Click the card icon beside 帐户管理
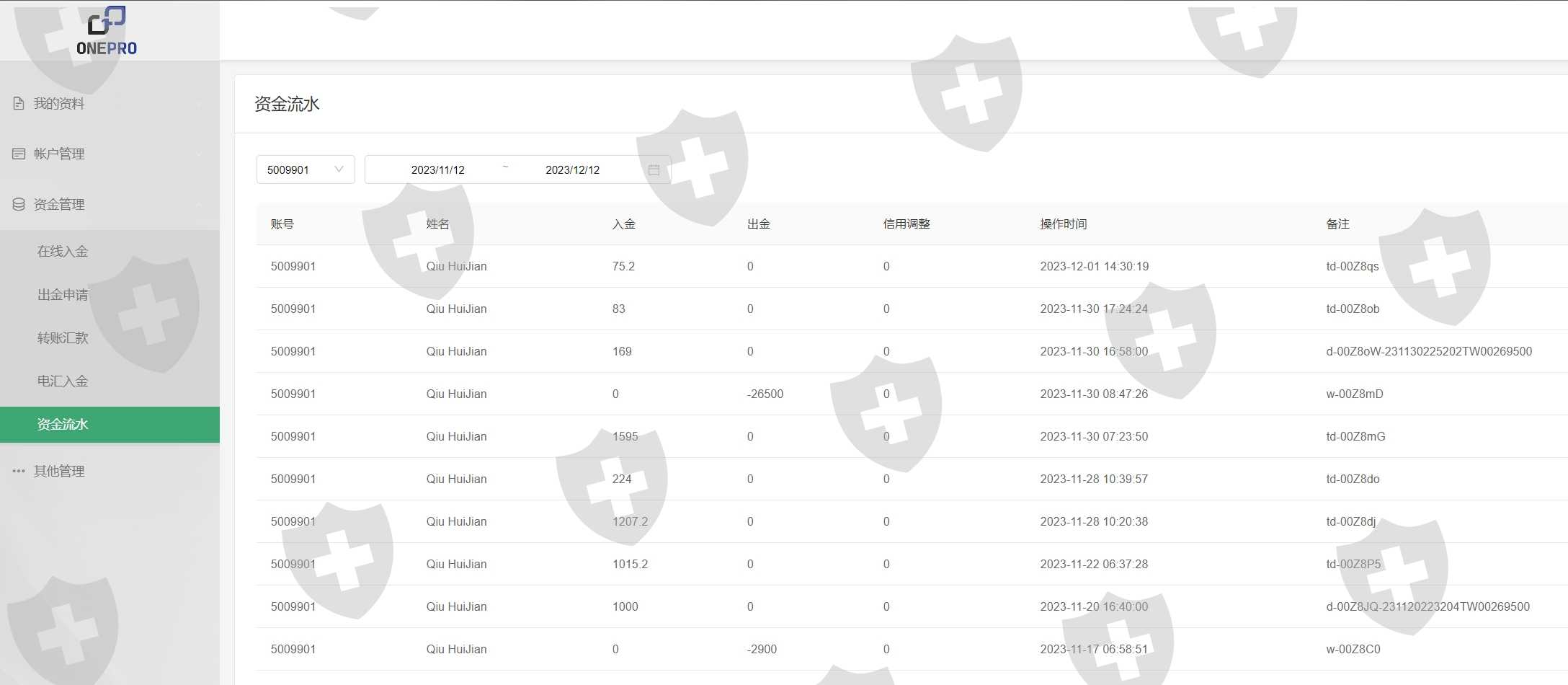Screen dimensions: 1568x685 point(19,154)
